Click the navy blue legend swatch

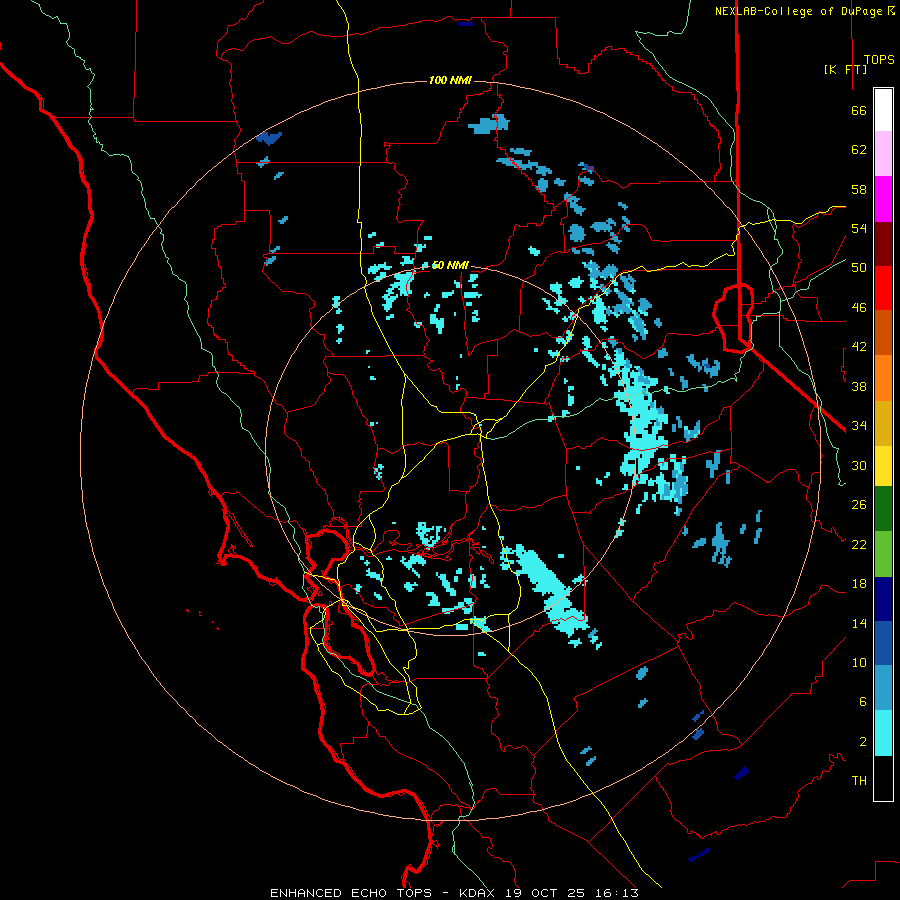(883, 599)
